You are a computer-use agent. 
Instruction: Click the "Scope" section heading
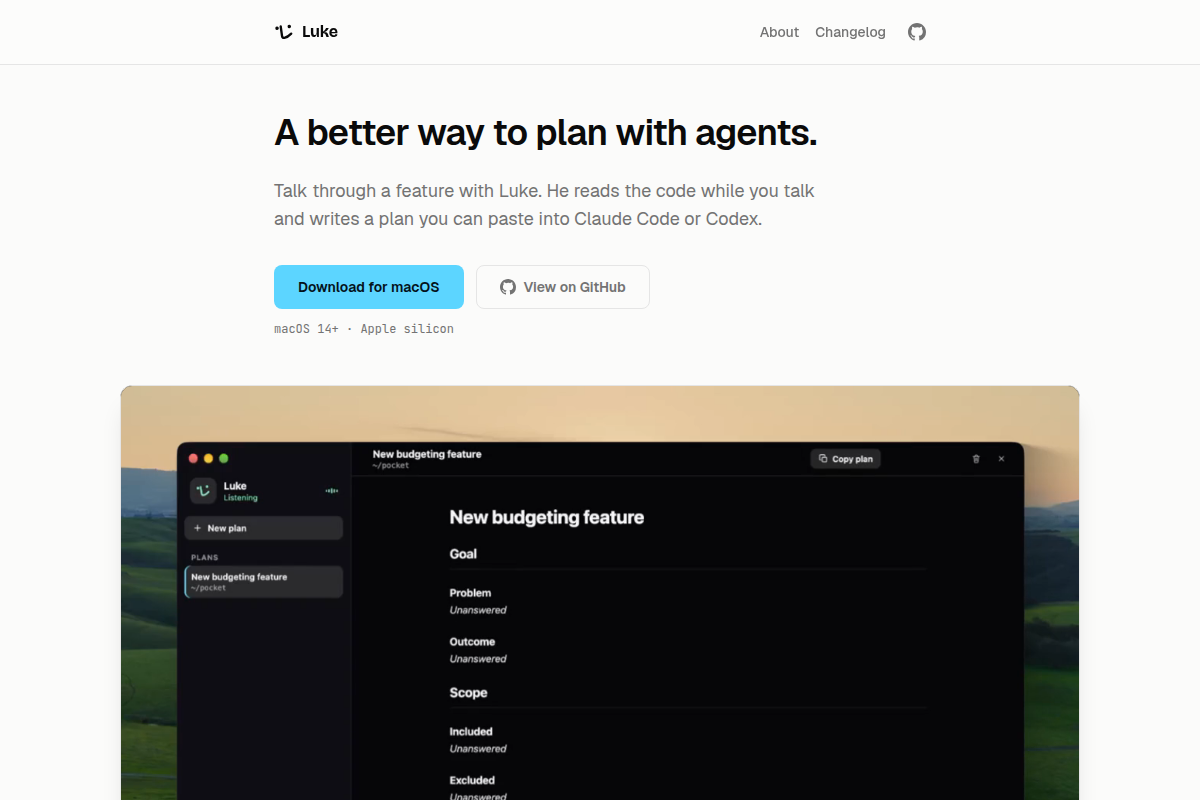pos(468,693)
